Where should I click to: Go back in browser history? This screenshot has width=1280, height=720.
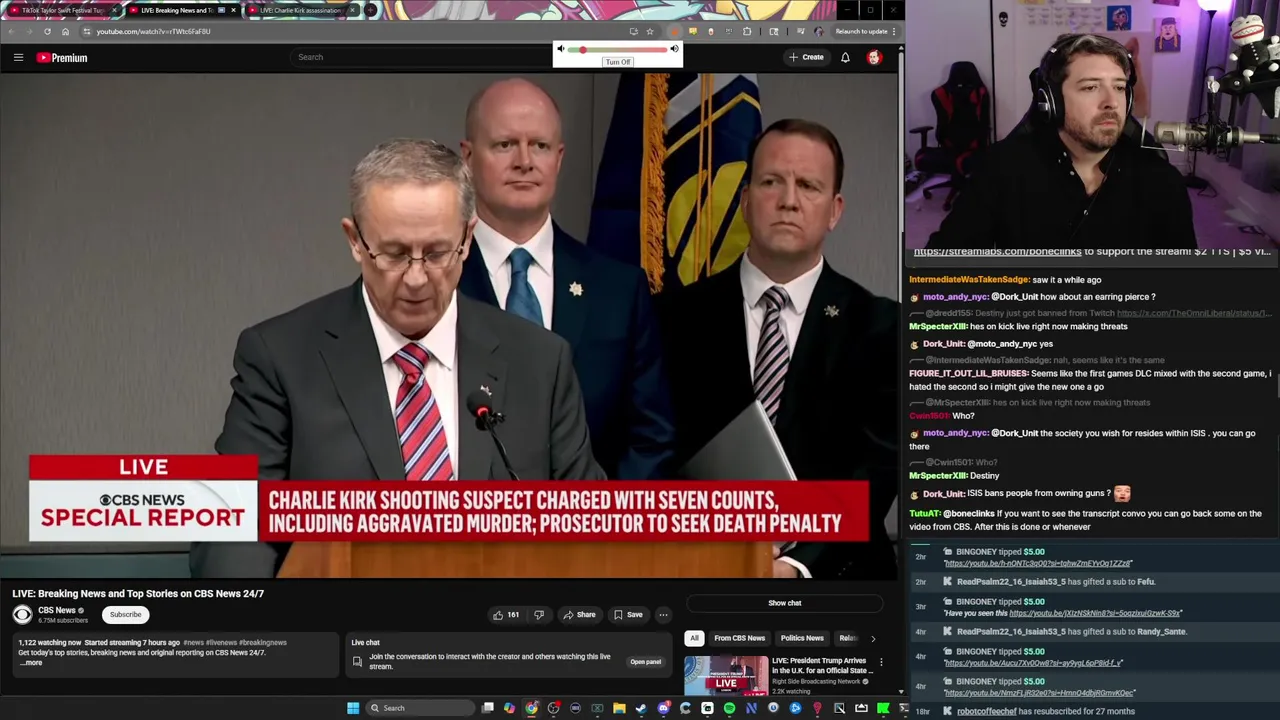[11, 31]
